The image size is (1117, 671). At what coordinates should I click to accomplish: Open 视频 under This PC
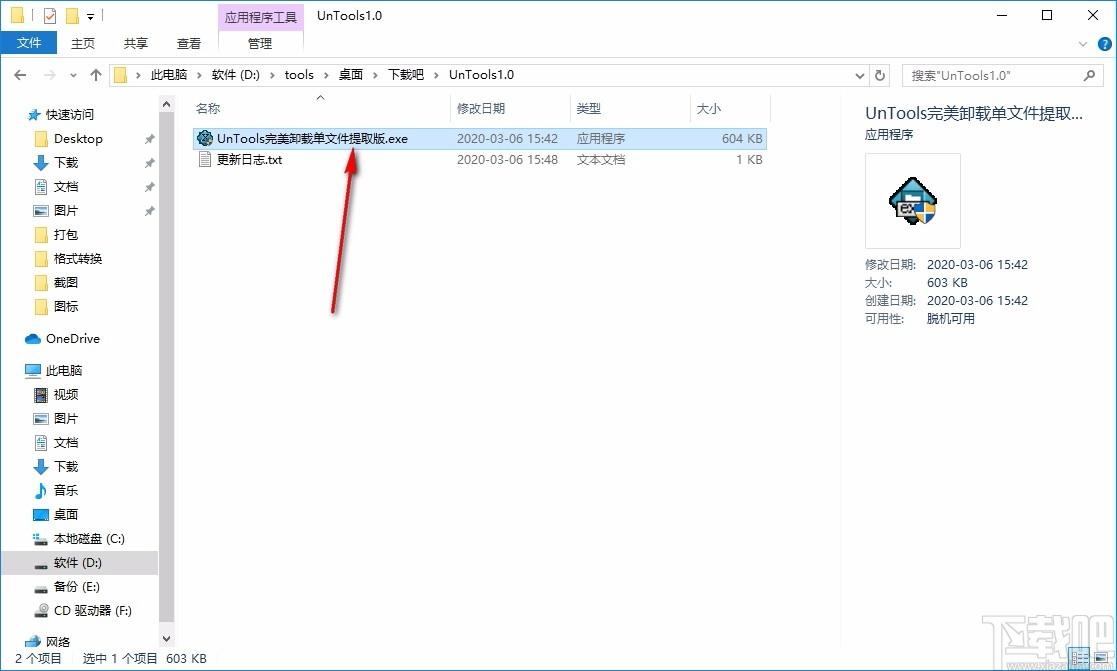[x=66, y=395]
